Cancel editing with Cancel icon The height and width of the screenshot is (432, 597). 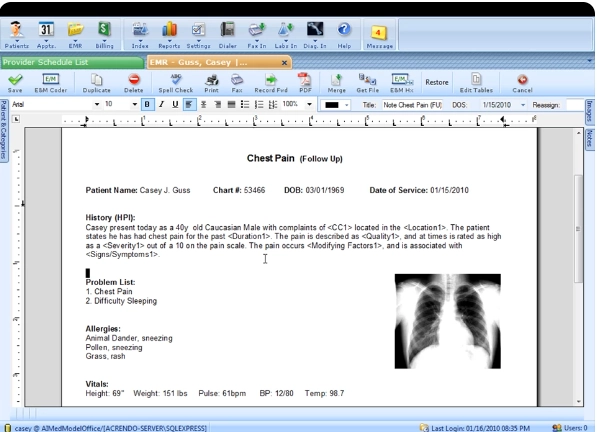pyautogui.click(x=522, y=83)
